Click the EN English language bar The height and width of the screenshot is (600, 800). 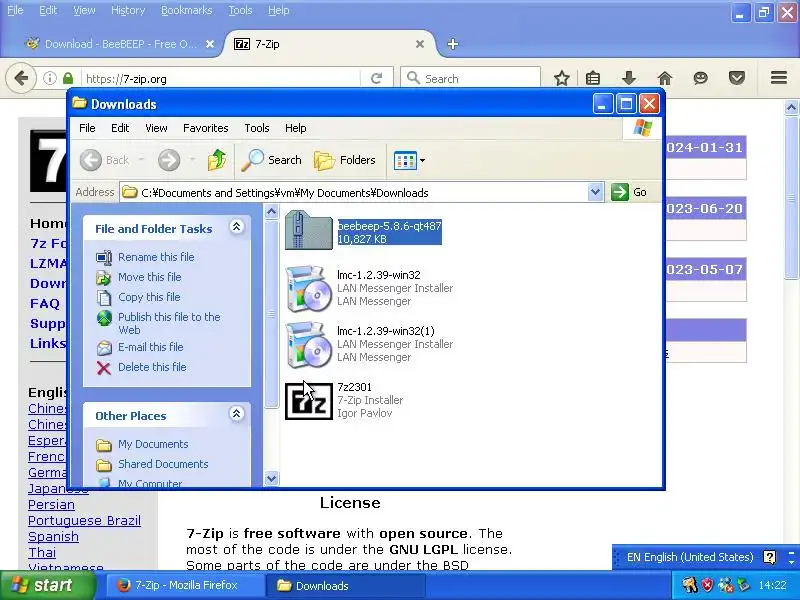690,557
